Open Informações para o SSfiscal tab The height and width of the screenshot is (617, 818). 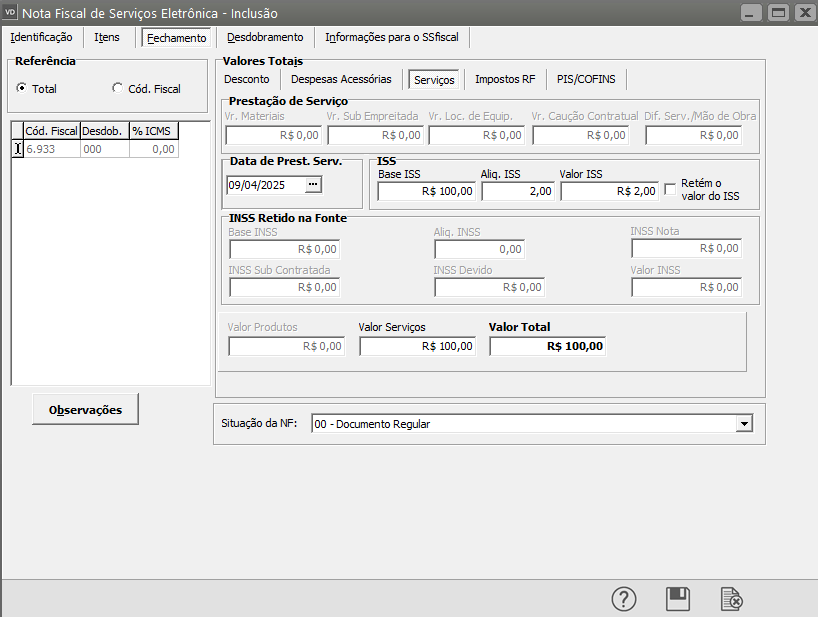[393, 37]
